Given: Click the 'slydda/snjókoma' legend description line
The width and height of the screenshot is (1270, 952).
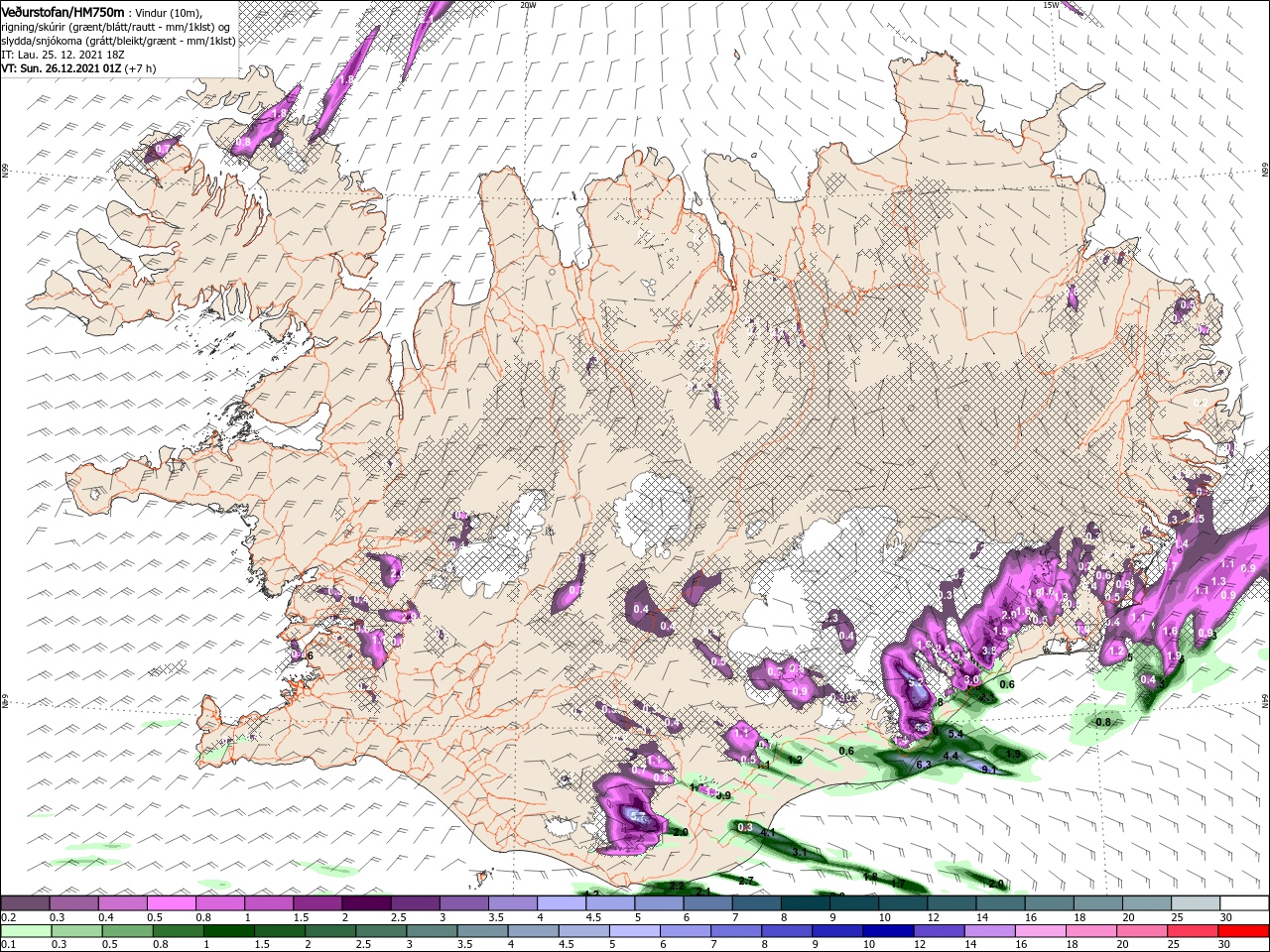Looking at the screenshot, I should click(118, 41).
